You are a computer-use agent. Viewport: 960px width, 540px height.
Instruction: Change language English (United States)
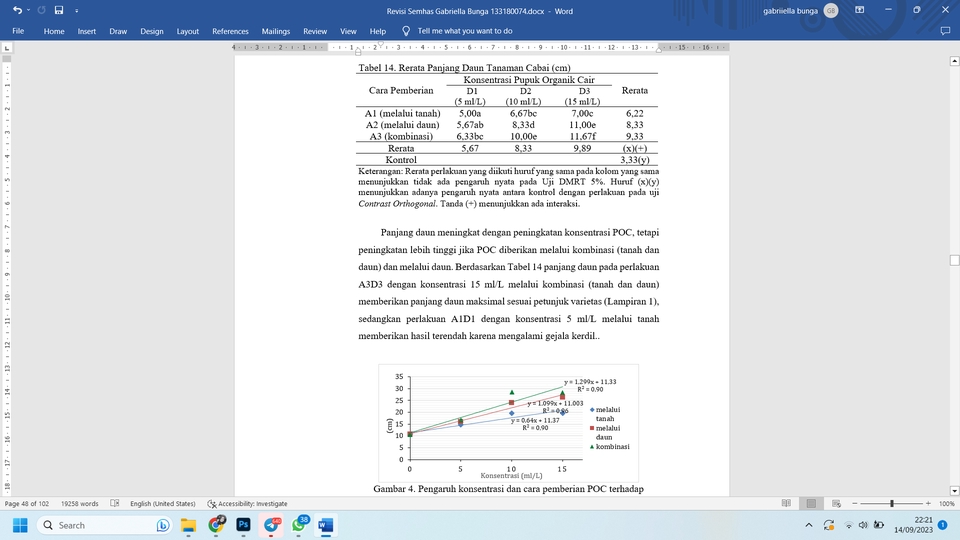[x=162, y=504]
